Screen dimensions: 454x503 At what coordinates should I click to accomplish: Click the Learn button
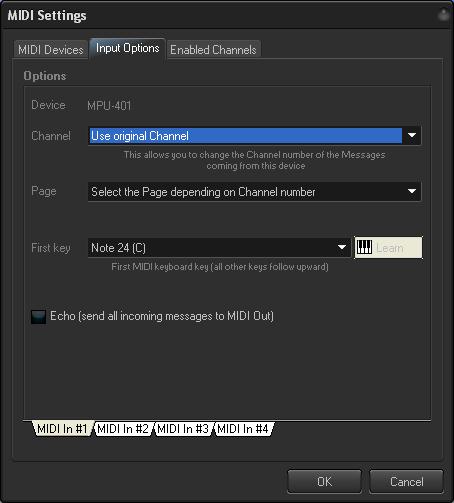[388, 247]
